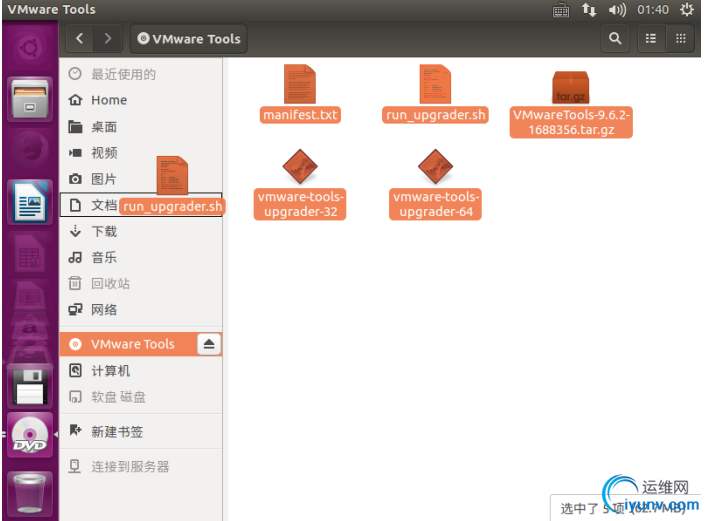Open Home in the sidebar
This screenshot has width=705, height=521.
pos(141,100)
